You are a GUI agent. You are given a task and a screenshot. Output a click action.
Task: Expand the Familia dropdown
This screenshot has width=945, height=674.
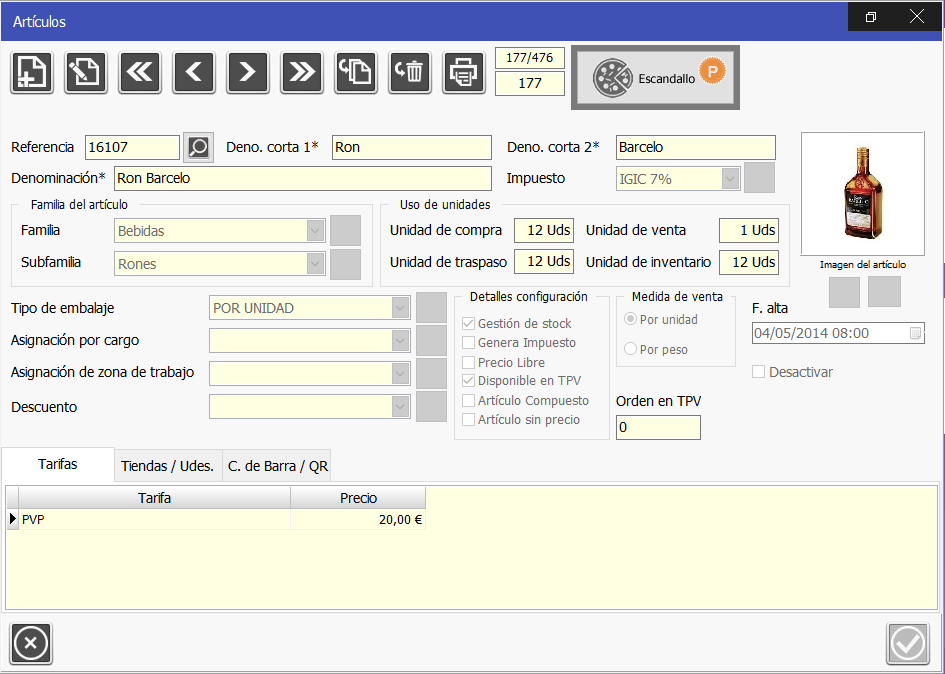pos(315,231)
